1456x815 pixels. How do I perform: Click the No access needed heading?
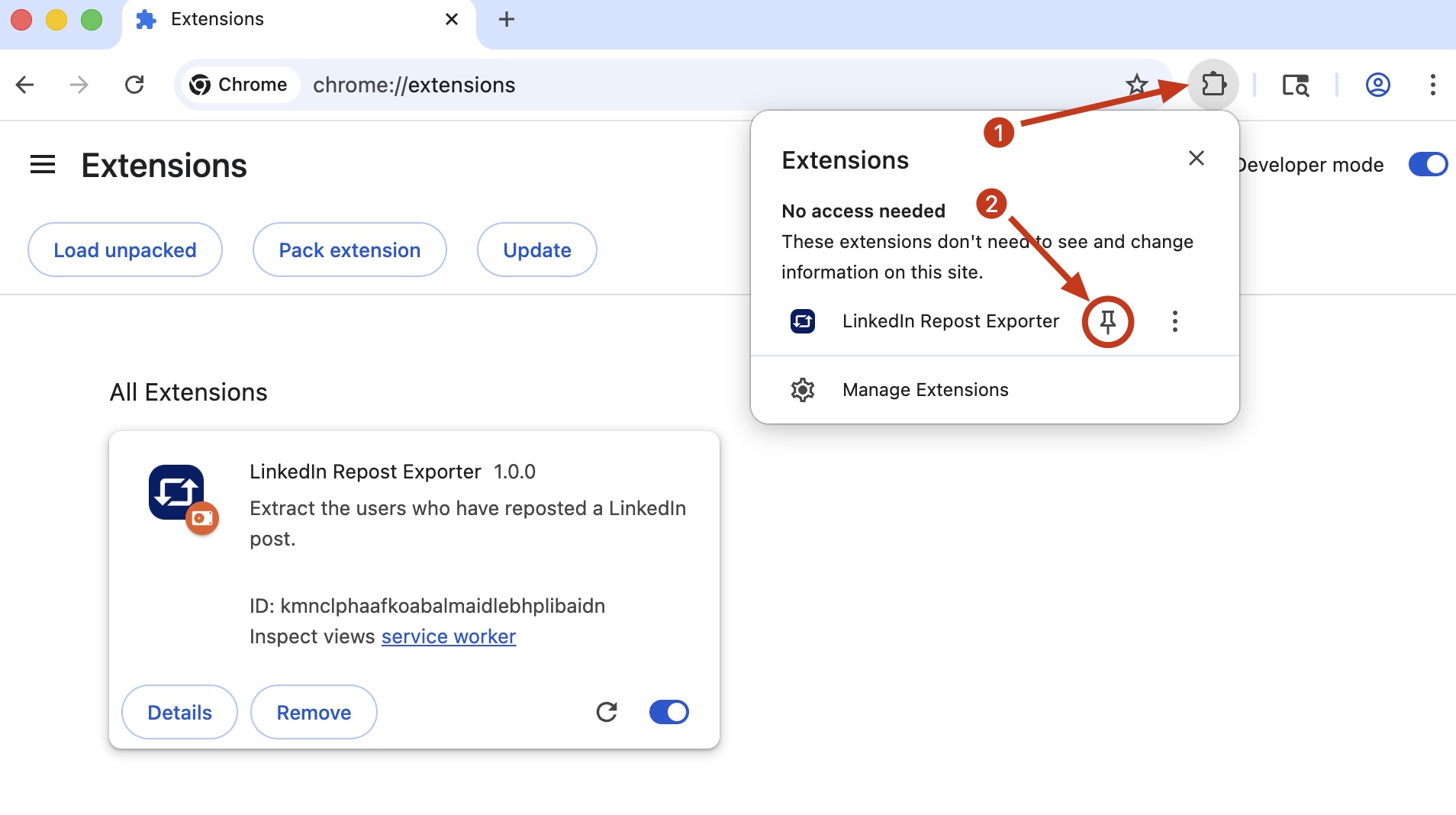pyautogui.click(x=864, y=211)
